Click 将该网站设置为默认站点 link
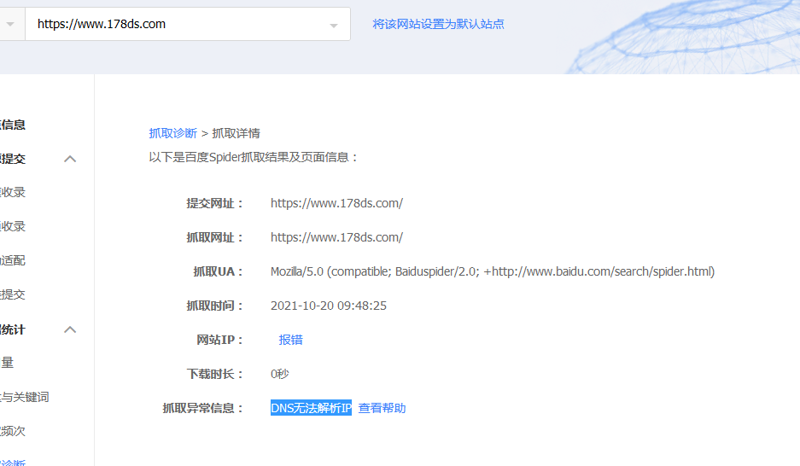800x466 pixels. click(438, 24)
